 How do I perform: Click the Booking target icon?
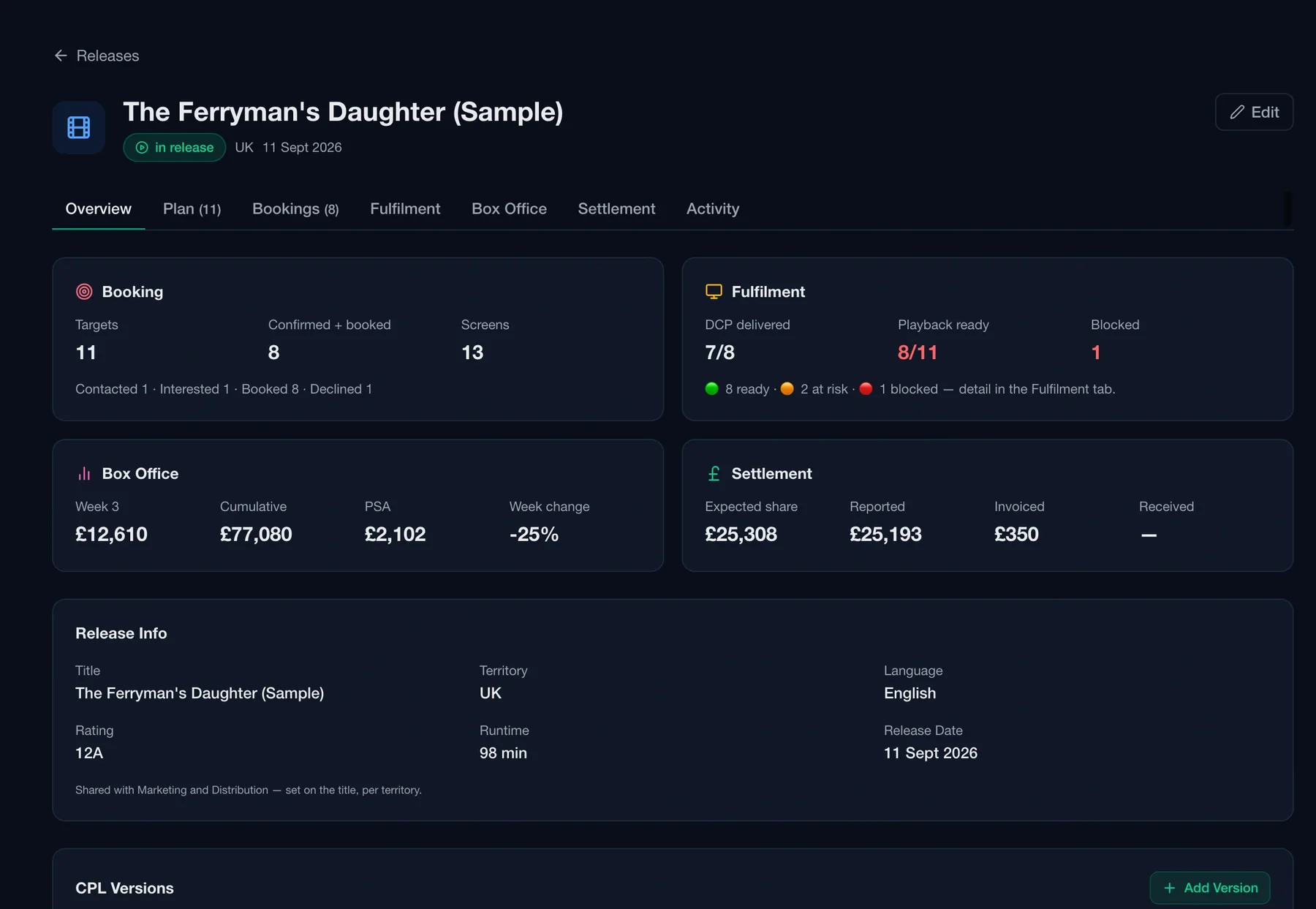point(84,292)
